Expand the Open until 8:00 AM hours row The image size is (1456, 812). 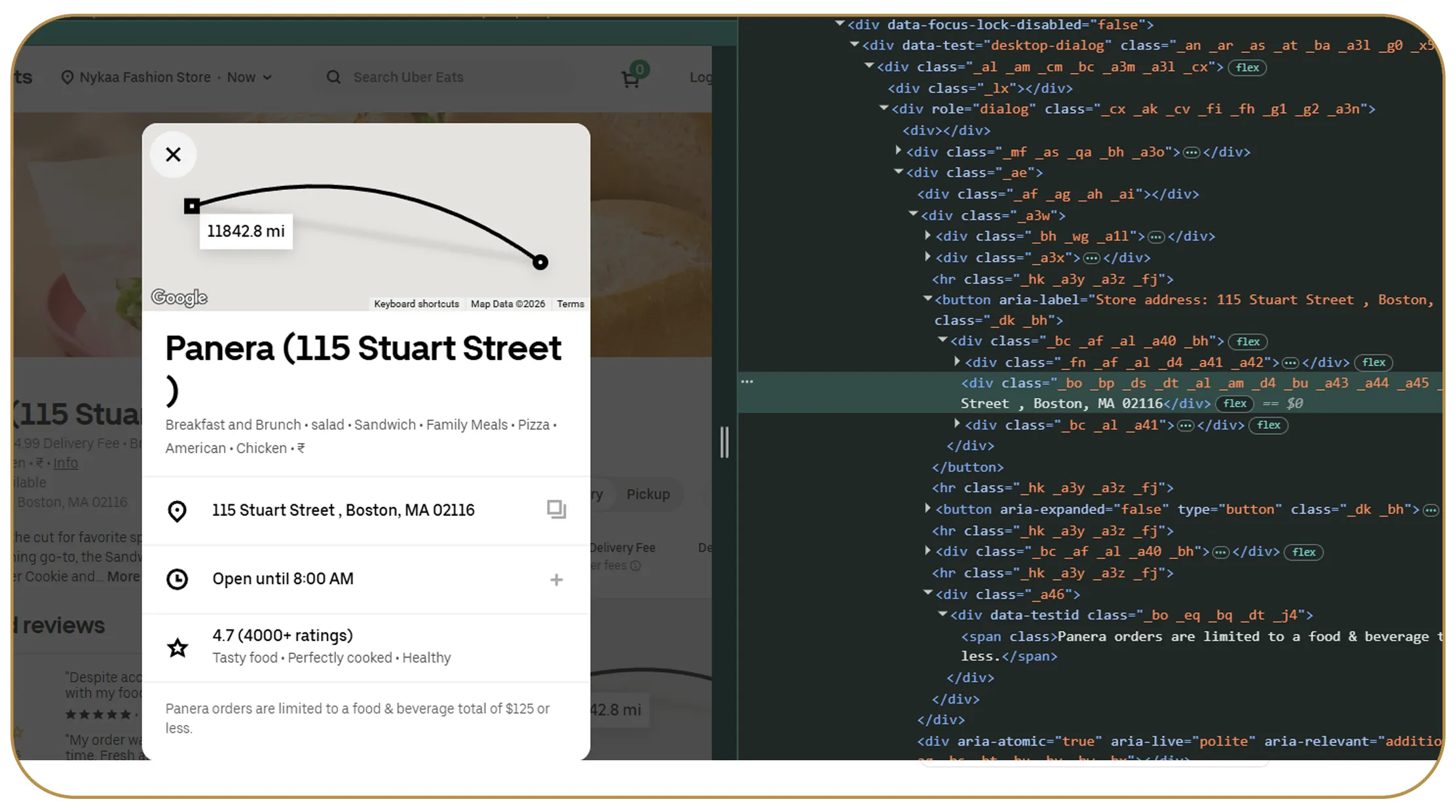366,580
